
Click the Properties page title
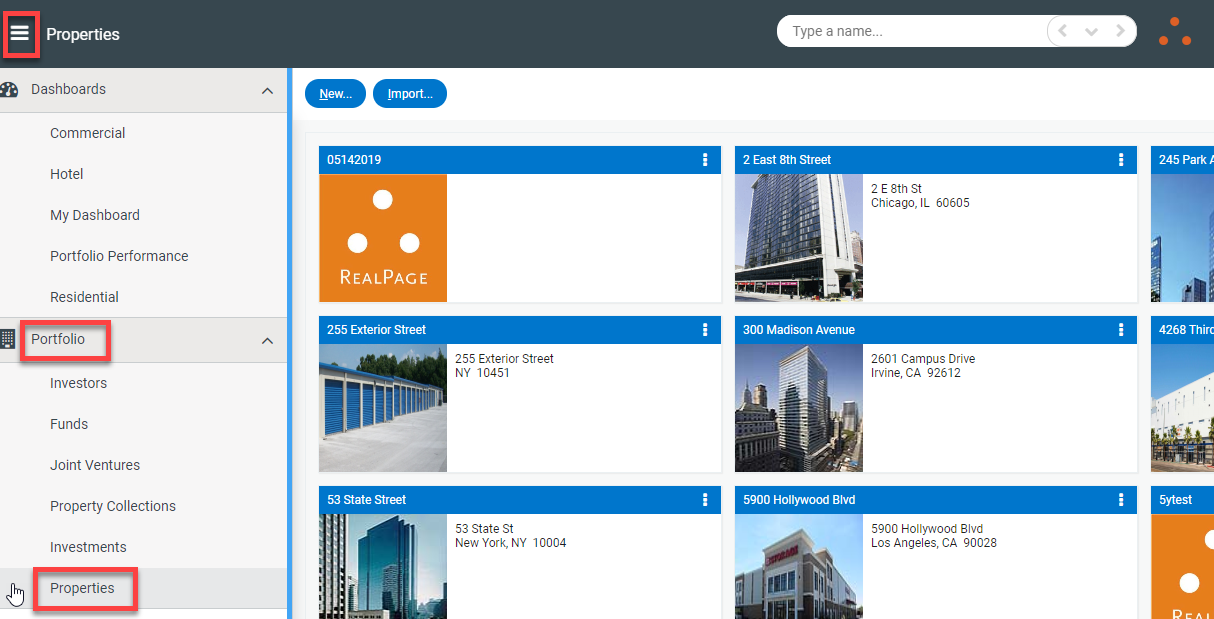click(83, 34)
